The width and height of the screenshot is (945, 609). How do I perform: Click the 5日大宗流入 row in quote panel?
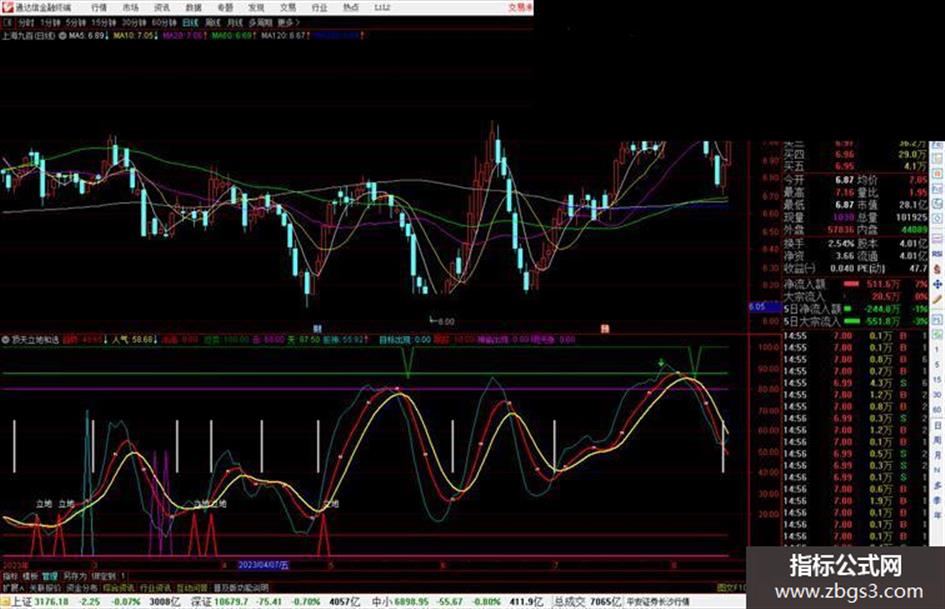coord(855,321)
